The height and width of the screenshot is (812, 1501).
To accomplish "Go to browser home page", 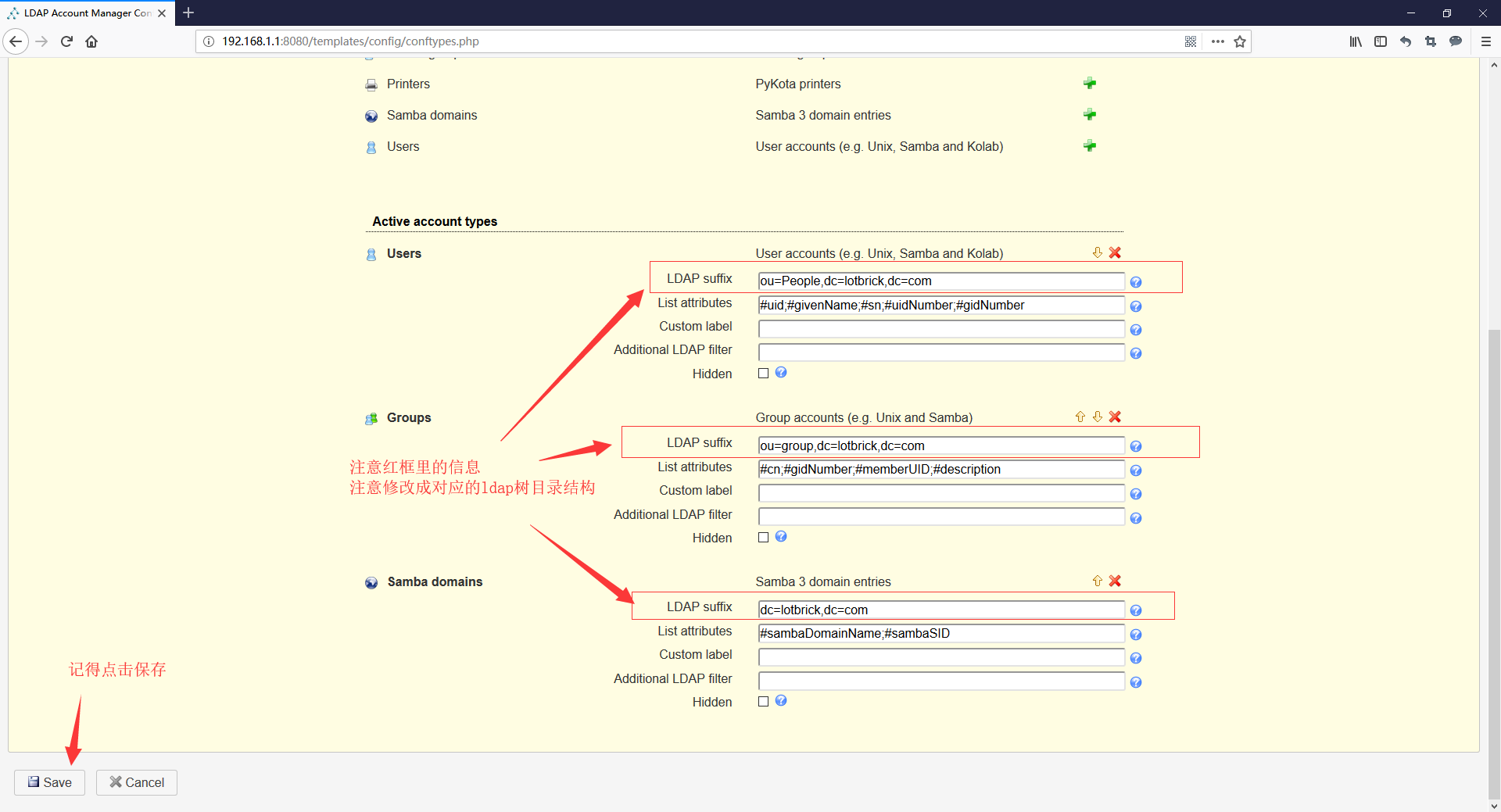I will tap(91, 41).
